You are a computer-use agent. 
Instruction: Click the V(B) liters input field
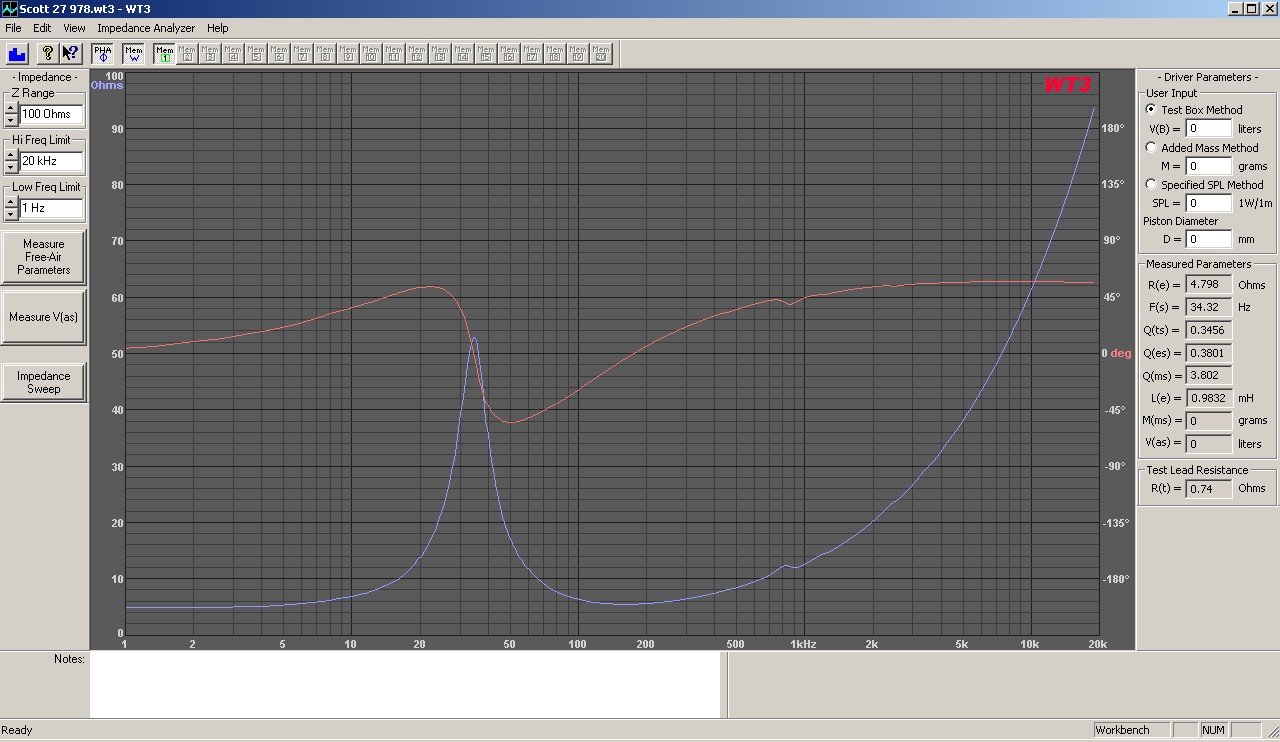[1208, 129]
